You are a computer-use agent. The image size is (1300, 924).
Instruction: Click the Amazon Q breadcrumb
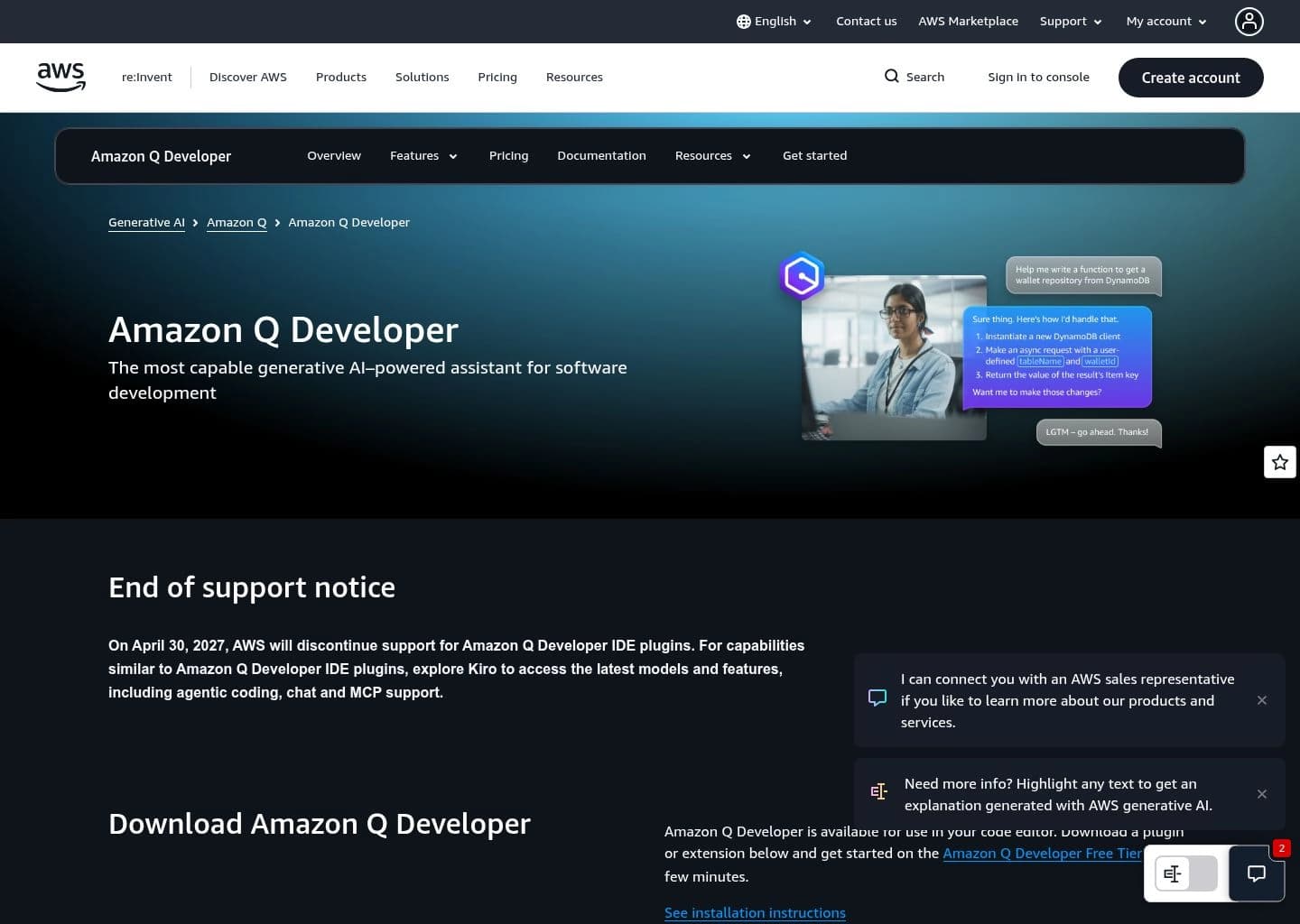pos(237,223)
